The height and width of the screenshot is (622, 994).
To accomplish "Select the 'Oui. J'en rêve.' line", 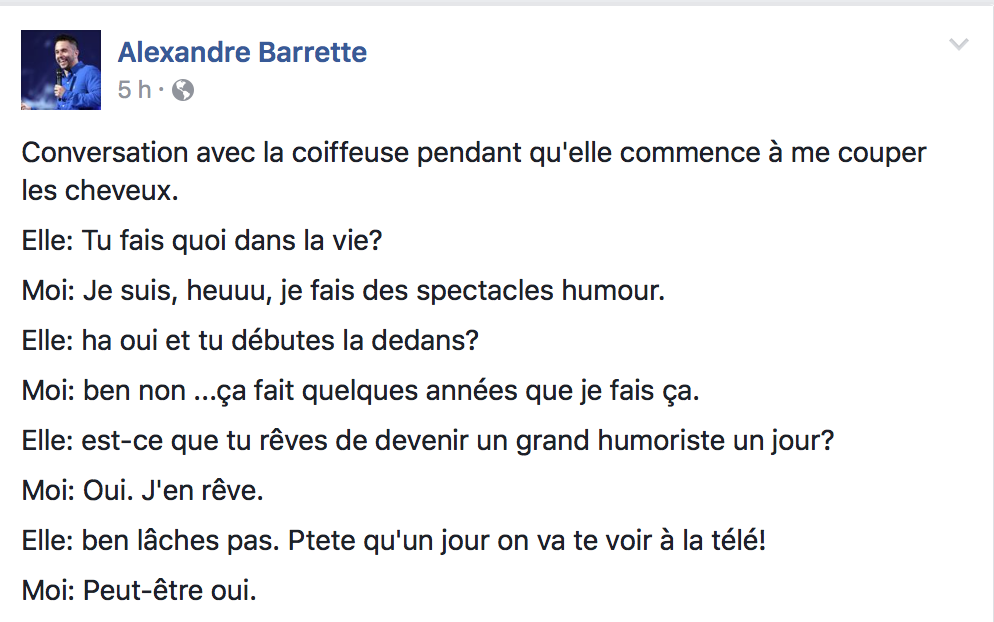I will [x=143, y=490].
